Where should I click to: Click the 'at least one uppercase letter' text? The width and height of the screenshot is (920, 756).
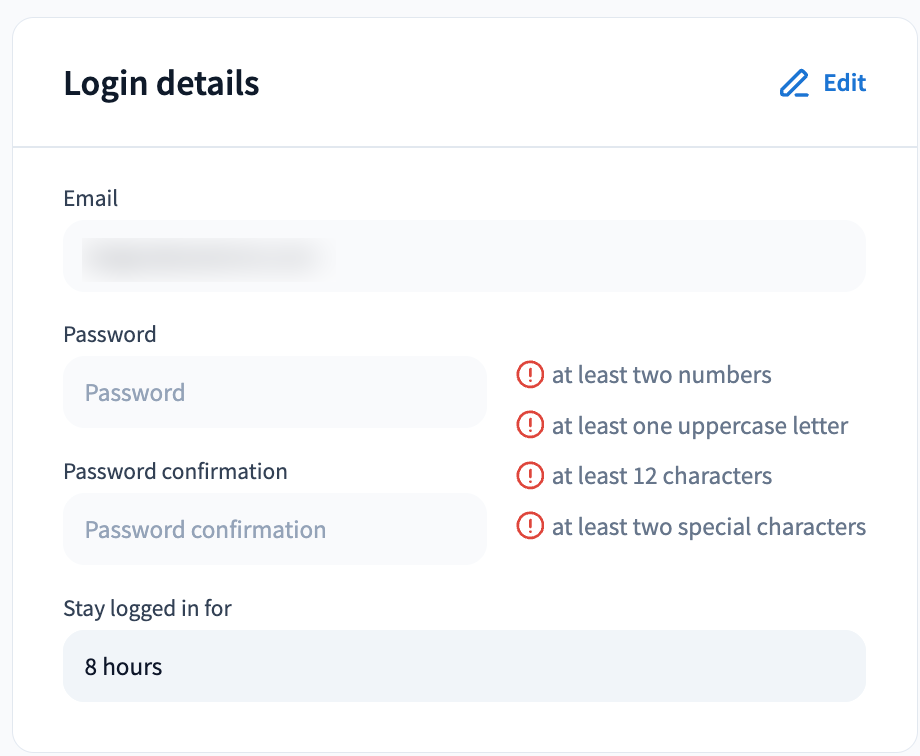coord(699,426)
